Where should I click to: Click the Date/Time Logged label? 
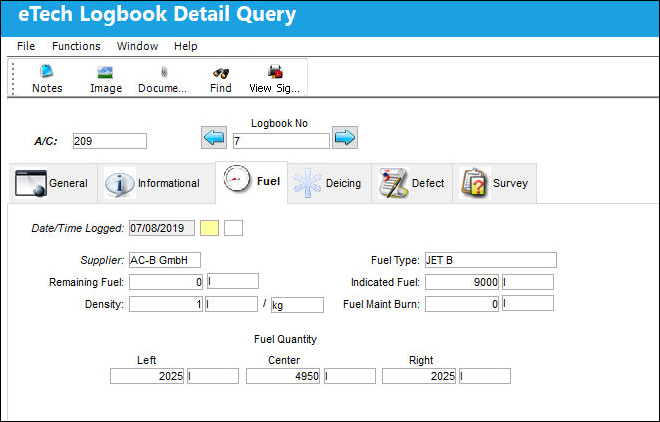click(77, 228)
